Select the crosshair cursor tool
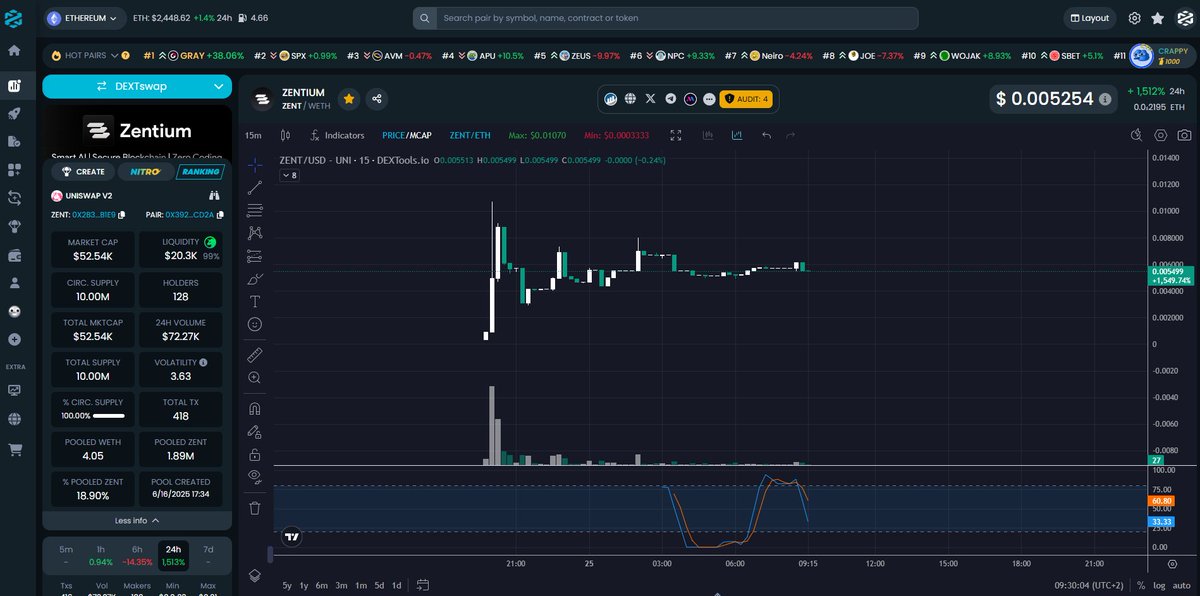The image size is (1200, 596). pyautogui.click(x=255, y=164)
